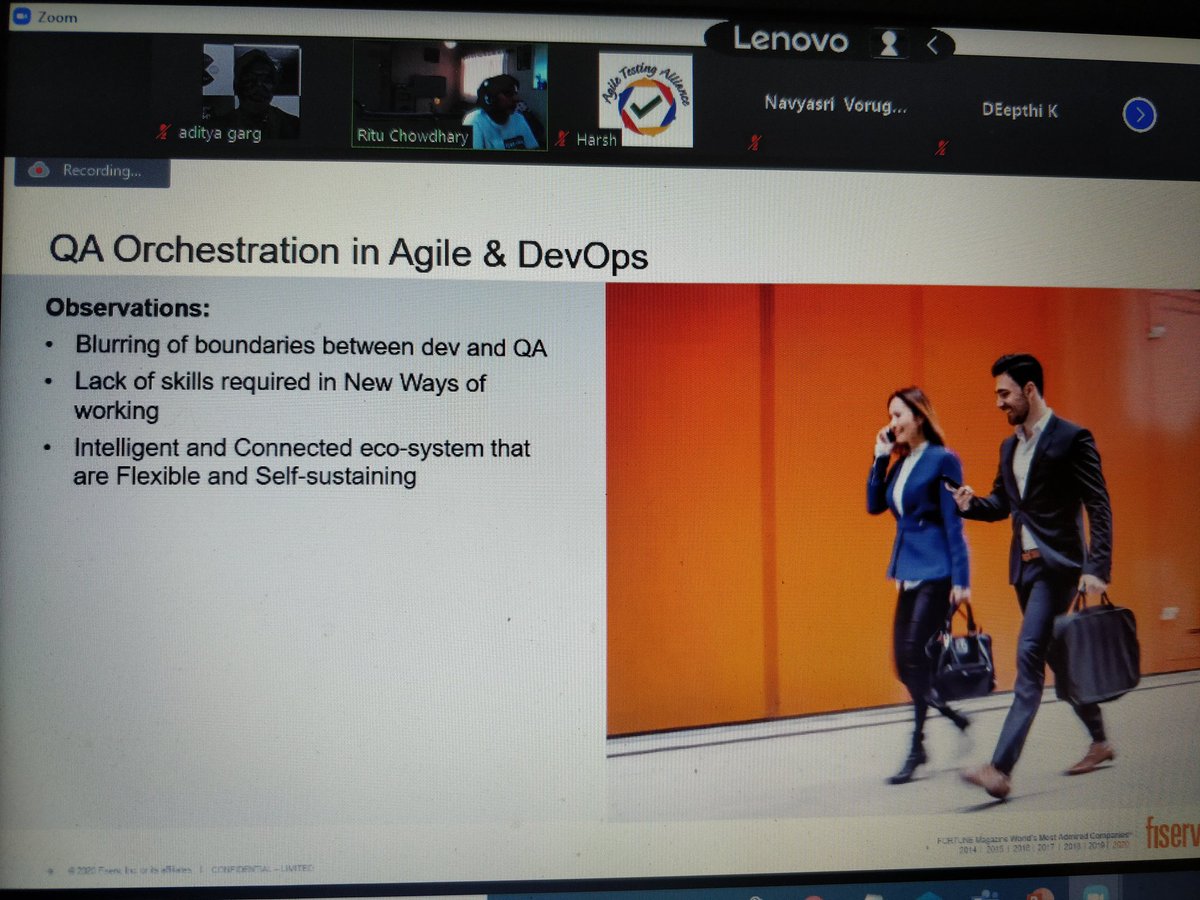The width and height of the screenshot is (1200, 900).
Task: Select the Navyasri Vorug... participant tile
Action: (835, 103)
